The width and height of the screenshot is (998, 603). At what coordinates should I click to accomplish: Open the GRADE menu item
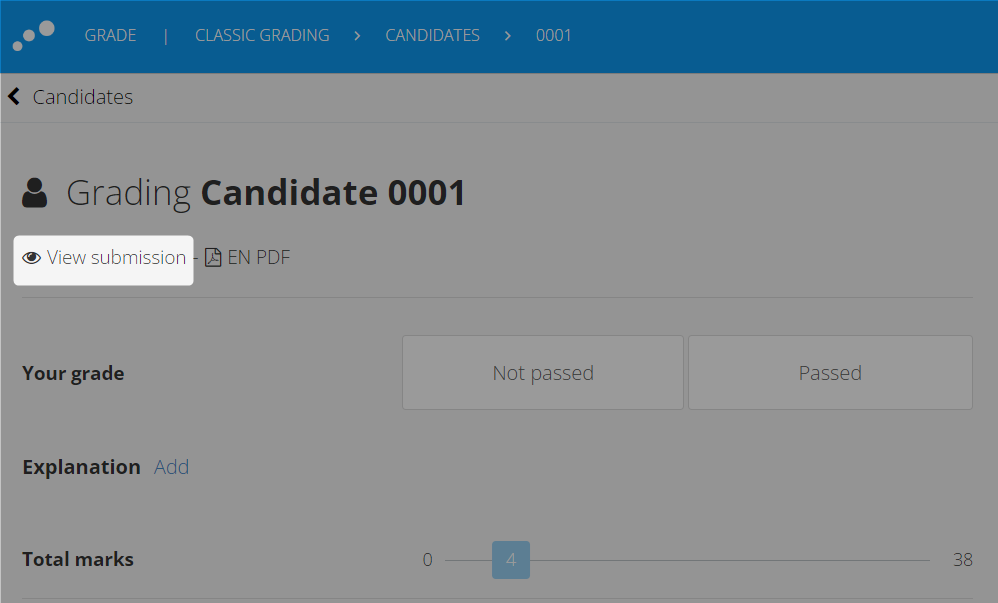tap(110, 36)
